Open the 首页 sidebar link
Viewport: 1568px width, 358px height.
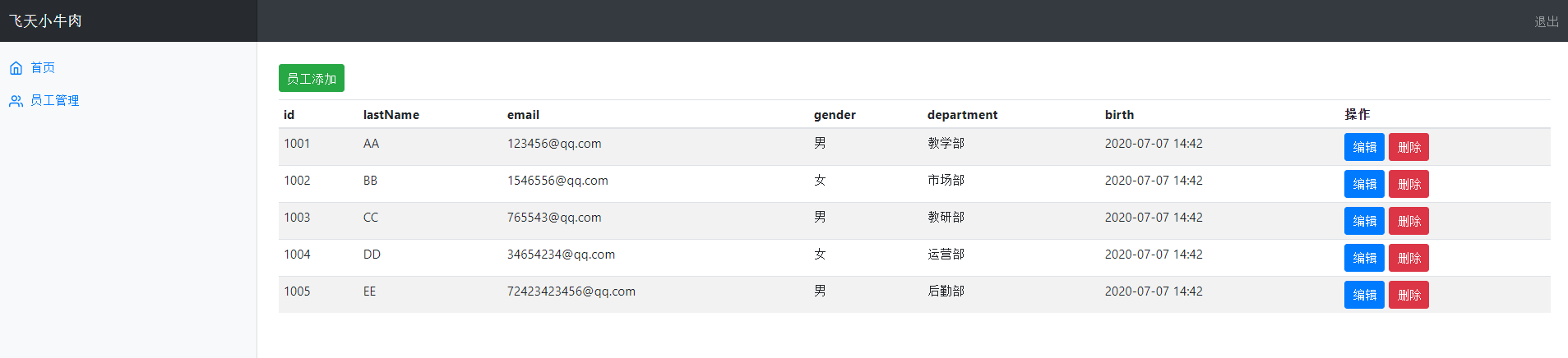point(43,68)
